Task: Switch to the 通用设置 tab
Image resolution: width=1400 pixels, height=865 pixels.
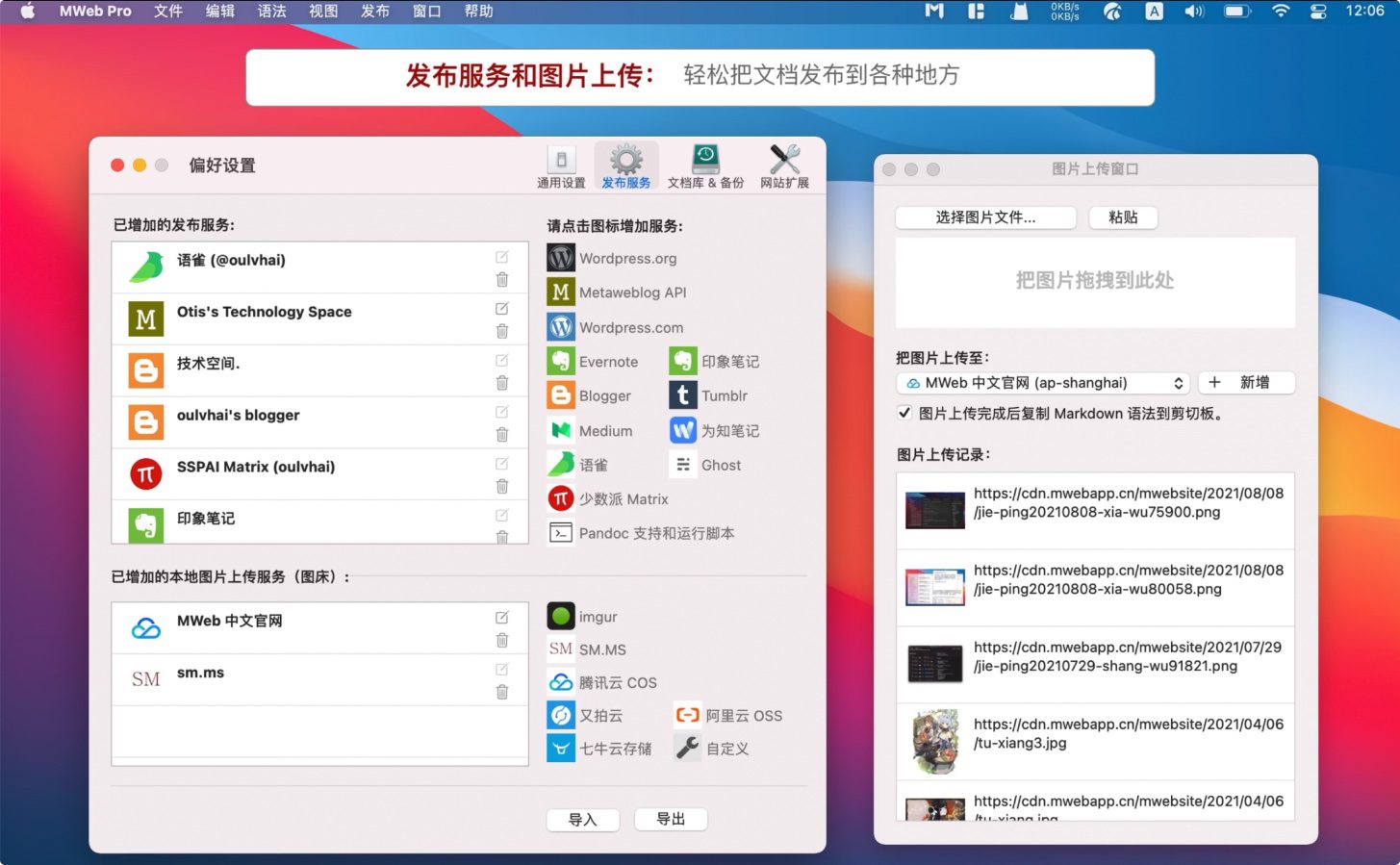Action: (x=561, y=167)
